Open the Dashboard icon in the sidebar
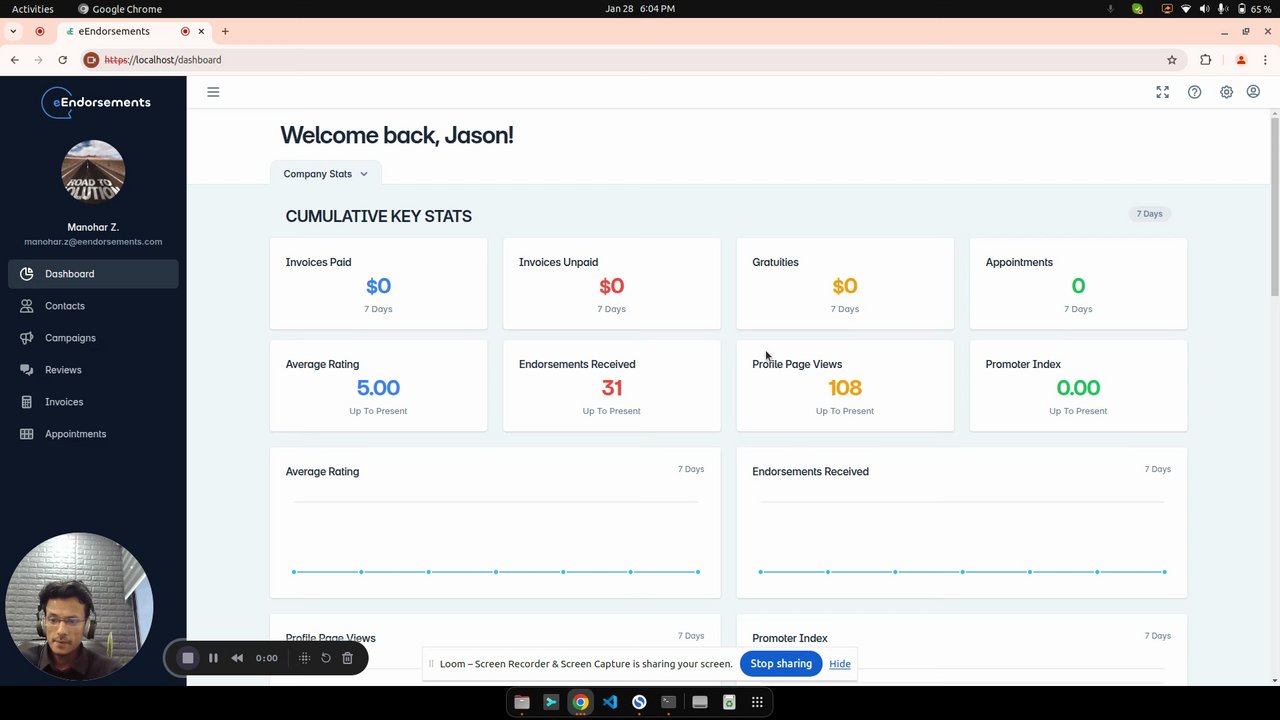This screenshot has width=1280, height=720. point(26,274)
